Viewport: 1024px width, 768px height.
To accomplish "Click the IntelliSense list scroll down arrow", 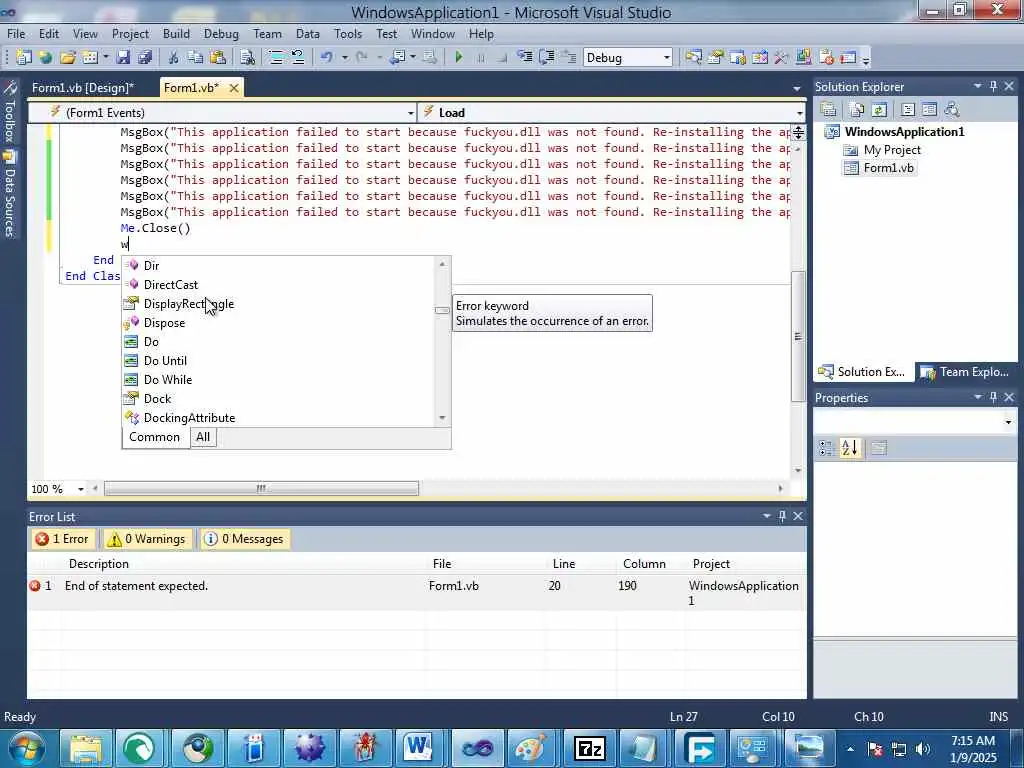I will [442, 418].
